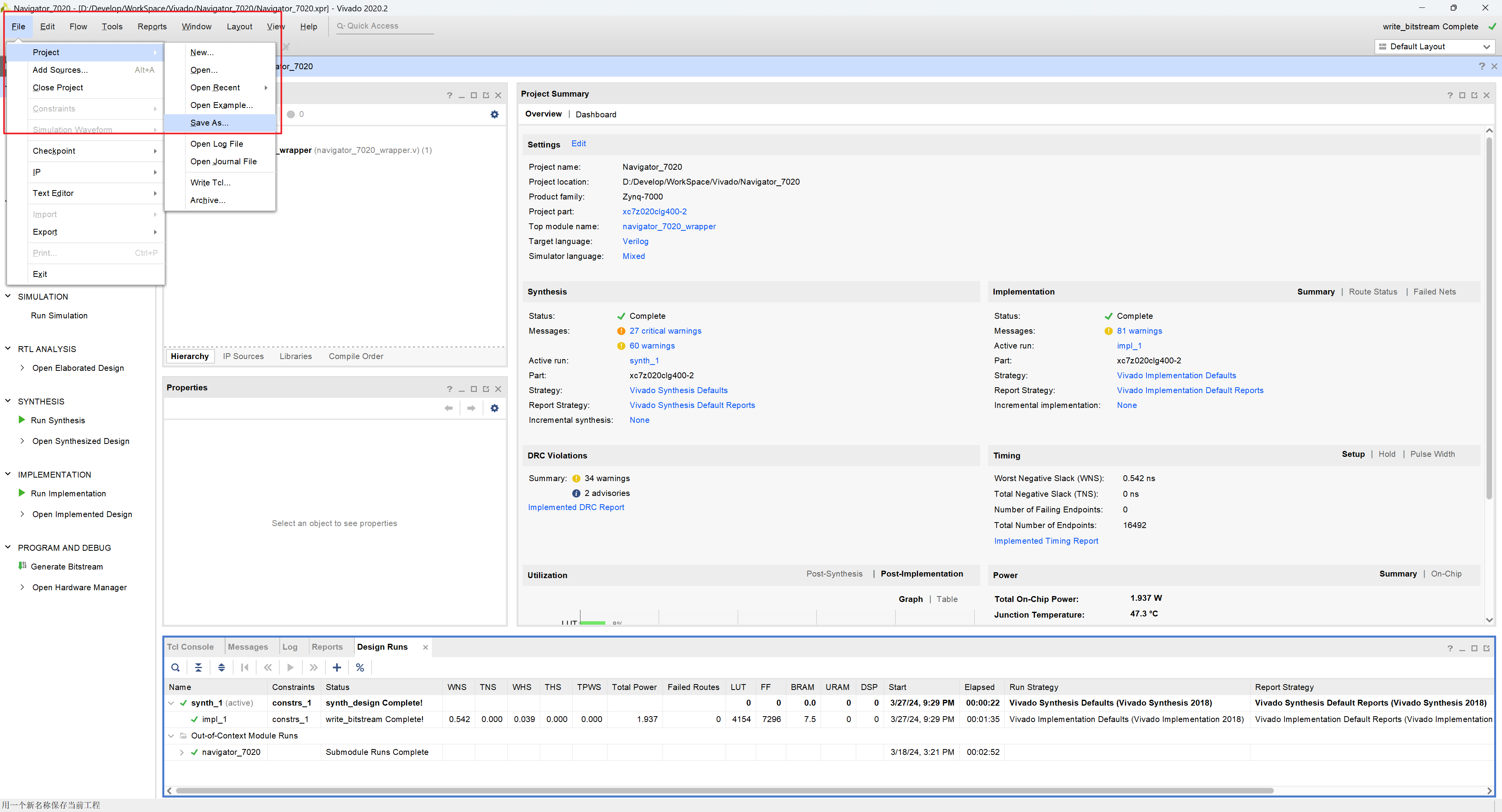Open the Compile Order tab
The height and width of the screenshot is (812, 1502).
pyautogui.click(x=356, y=356)
